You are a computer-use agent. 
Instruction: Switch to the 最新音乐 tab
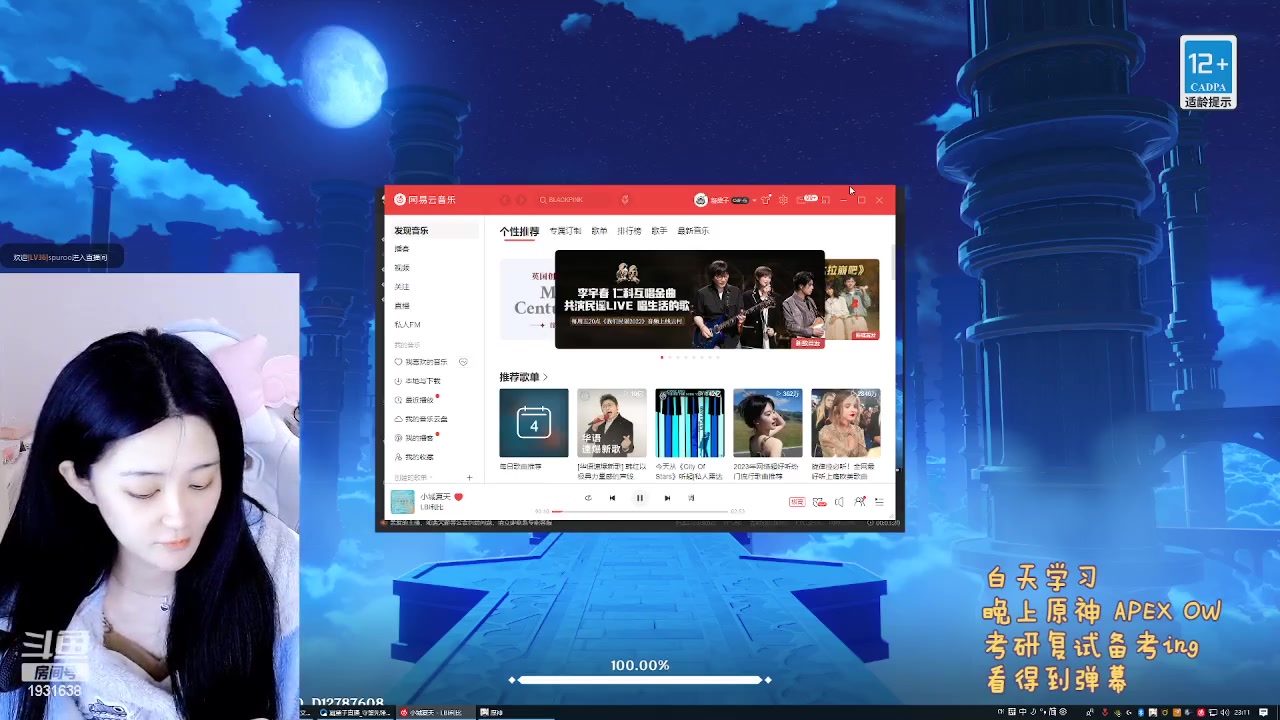(x=693, y=231)
